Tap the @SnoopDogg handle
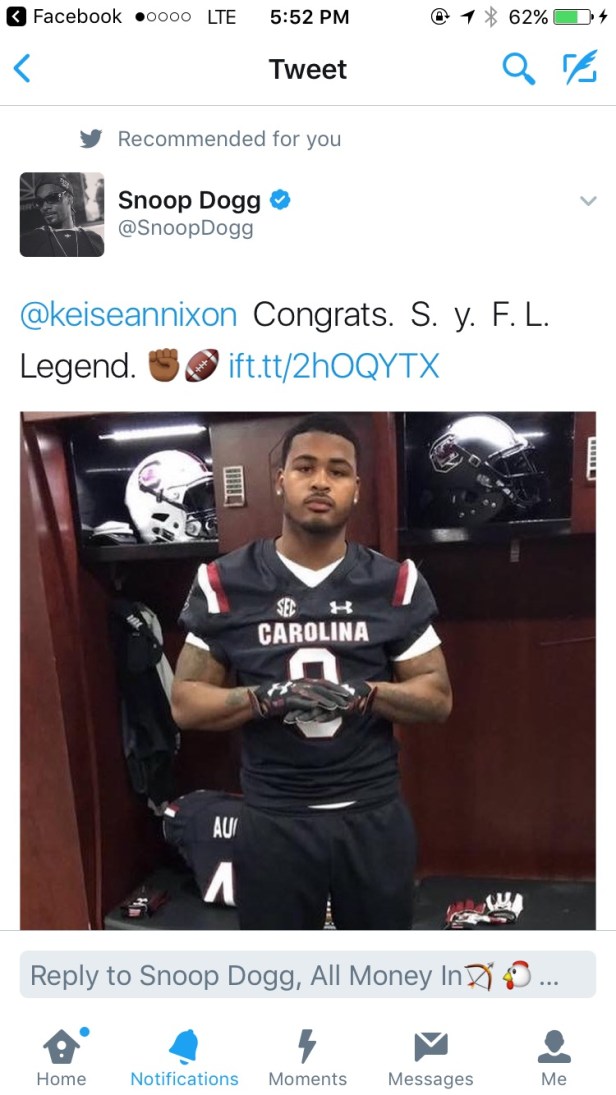Screen dimensions: 616x1095 tap(185, 228)
